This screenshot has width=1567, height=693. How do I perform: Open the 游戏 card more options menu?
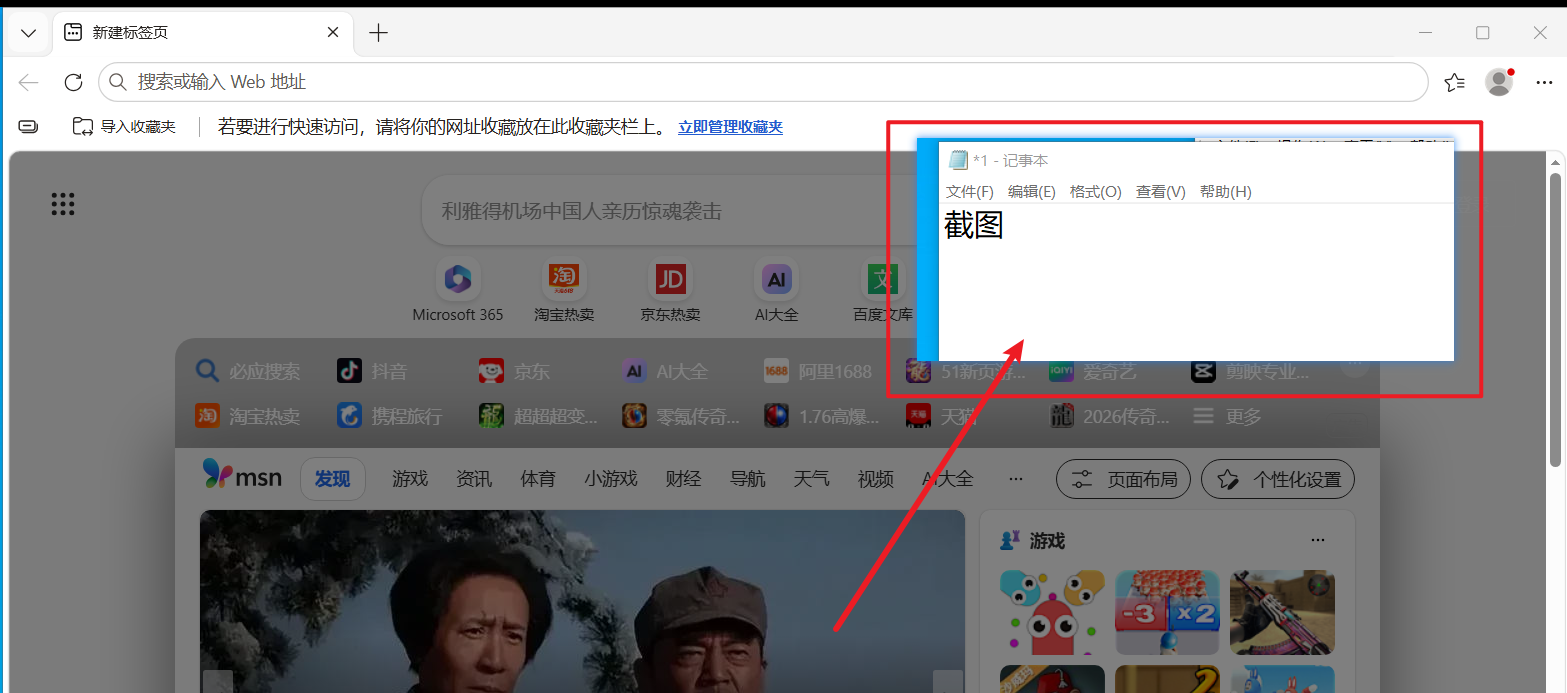[1318, 541]
